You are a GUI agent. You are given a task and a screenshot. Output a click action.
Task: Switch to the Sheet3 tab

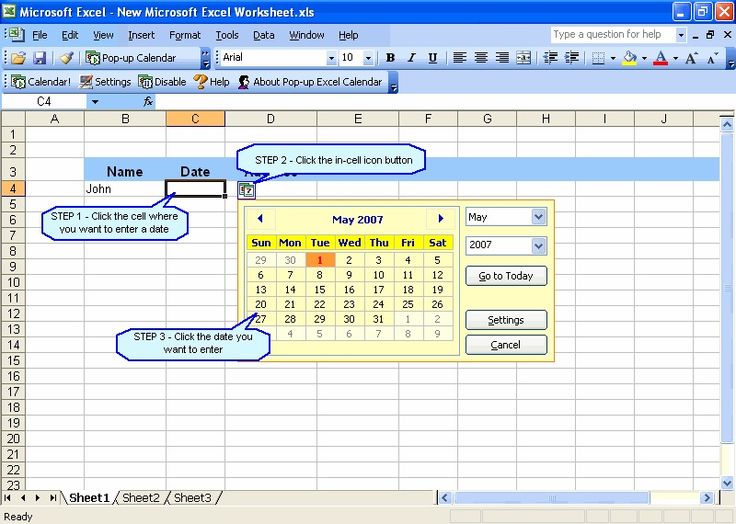pyautogui.click(x=192, y=498)
